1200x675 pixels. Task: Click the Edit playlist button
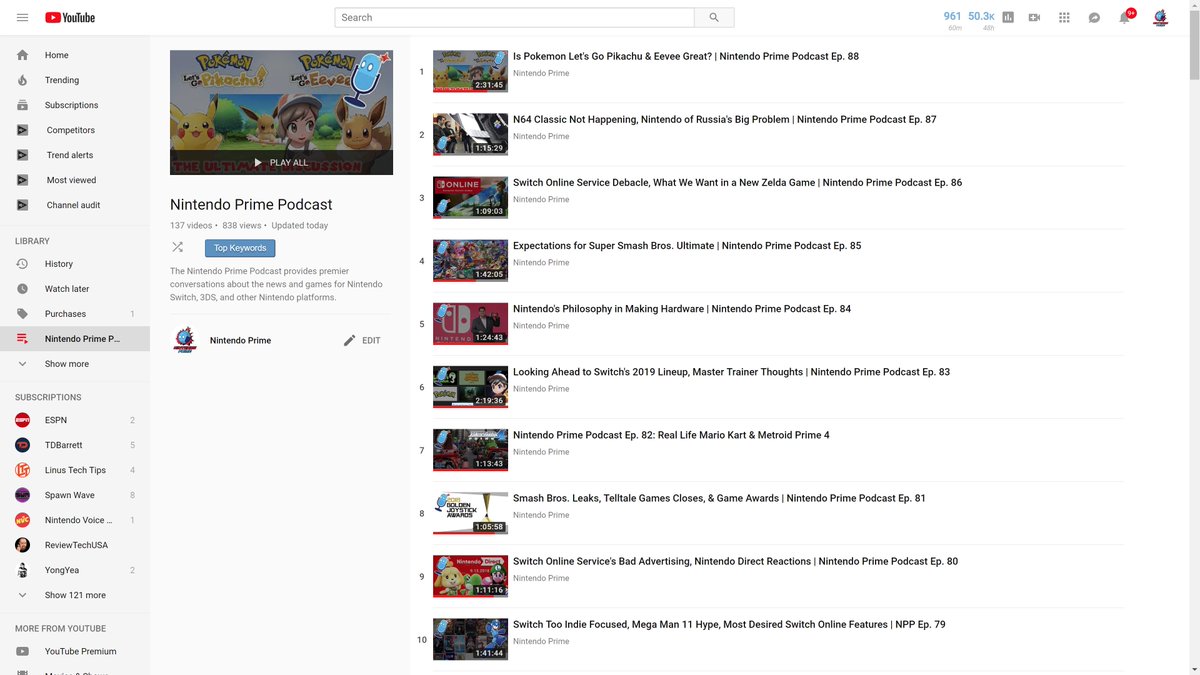point(362,340)
